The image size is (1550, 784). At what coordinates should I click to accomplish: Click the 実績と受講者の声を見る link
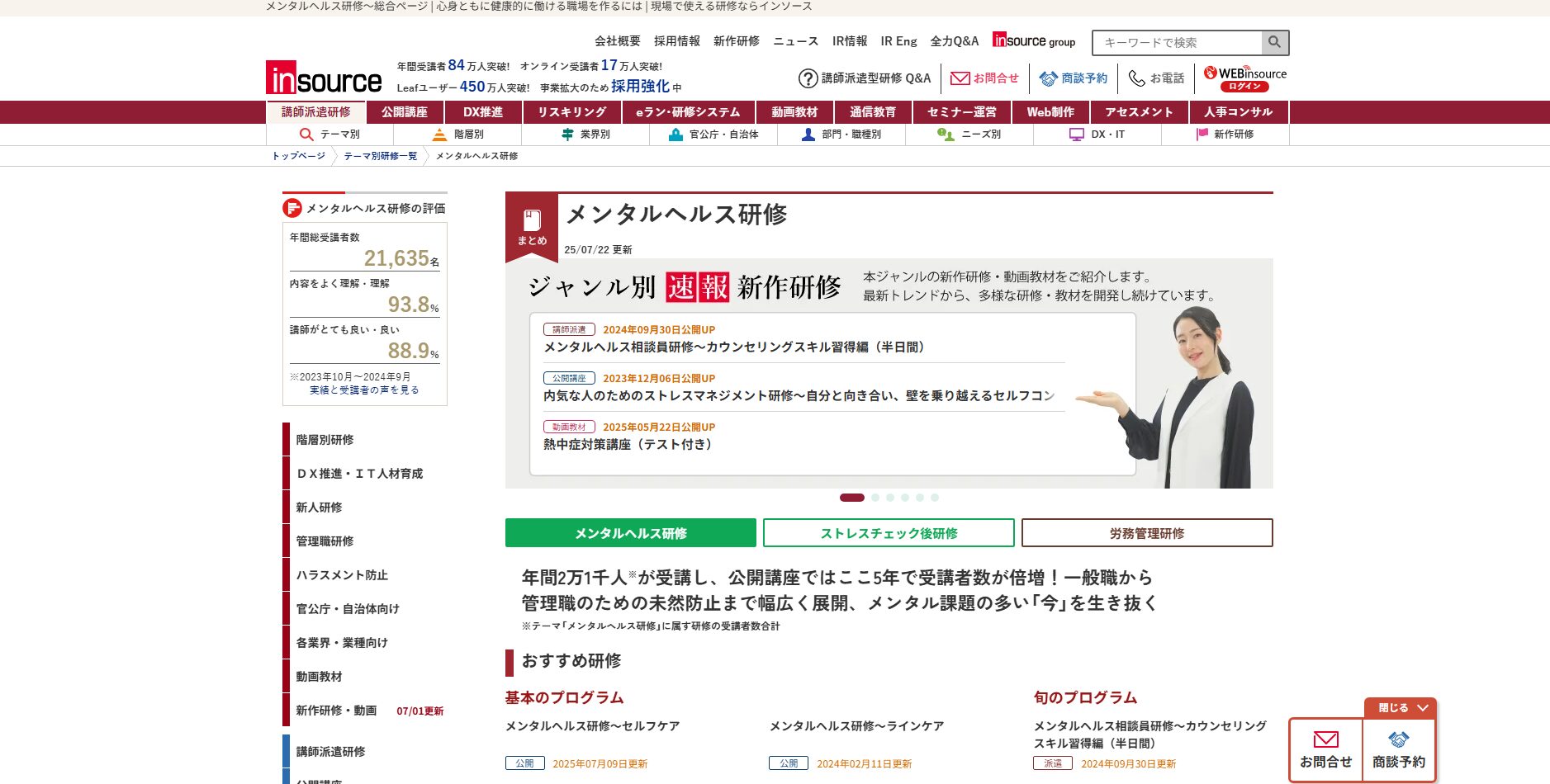tap(364, 390)
